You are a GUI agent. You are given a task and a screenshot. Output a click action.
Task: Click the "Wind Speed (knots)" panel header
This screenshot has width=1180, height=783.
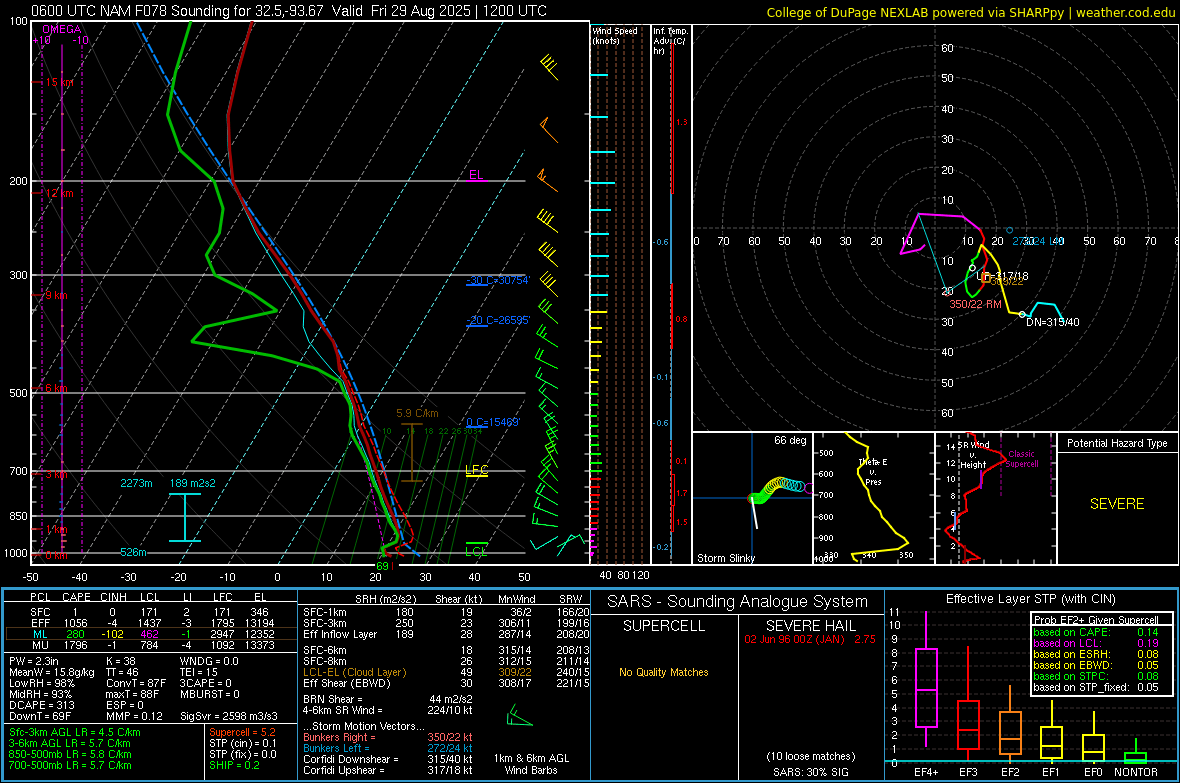click(x=614, y=35)
